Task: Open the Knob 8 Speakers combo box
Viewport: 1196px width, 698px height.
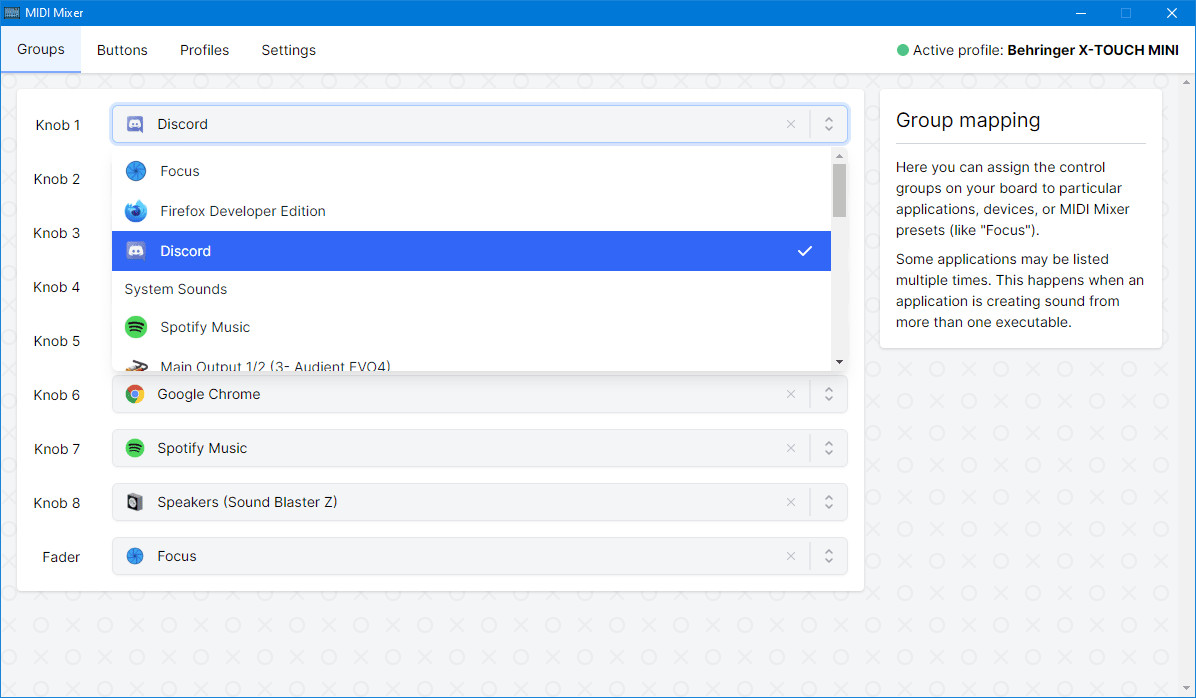Action: [479, 503]
